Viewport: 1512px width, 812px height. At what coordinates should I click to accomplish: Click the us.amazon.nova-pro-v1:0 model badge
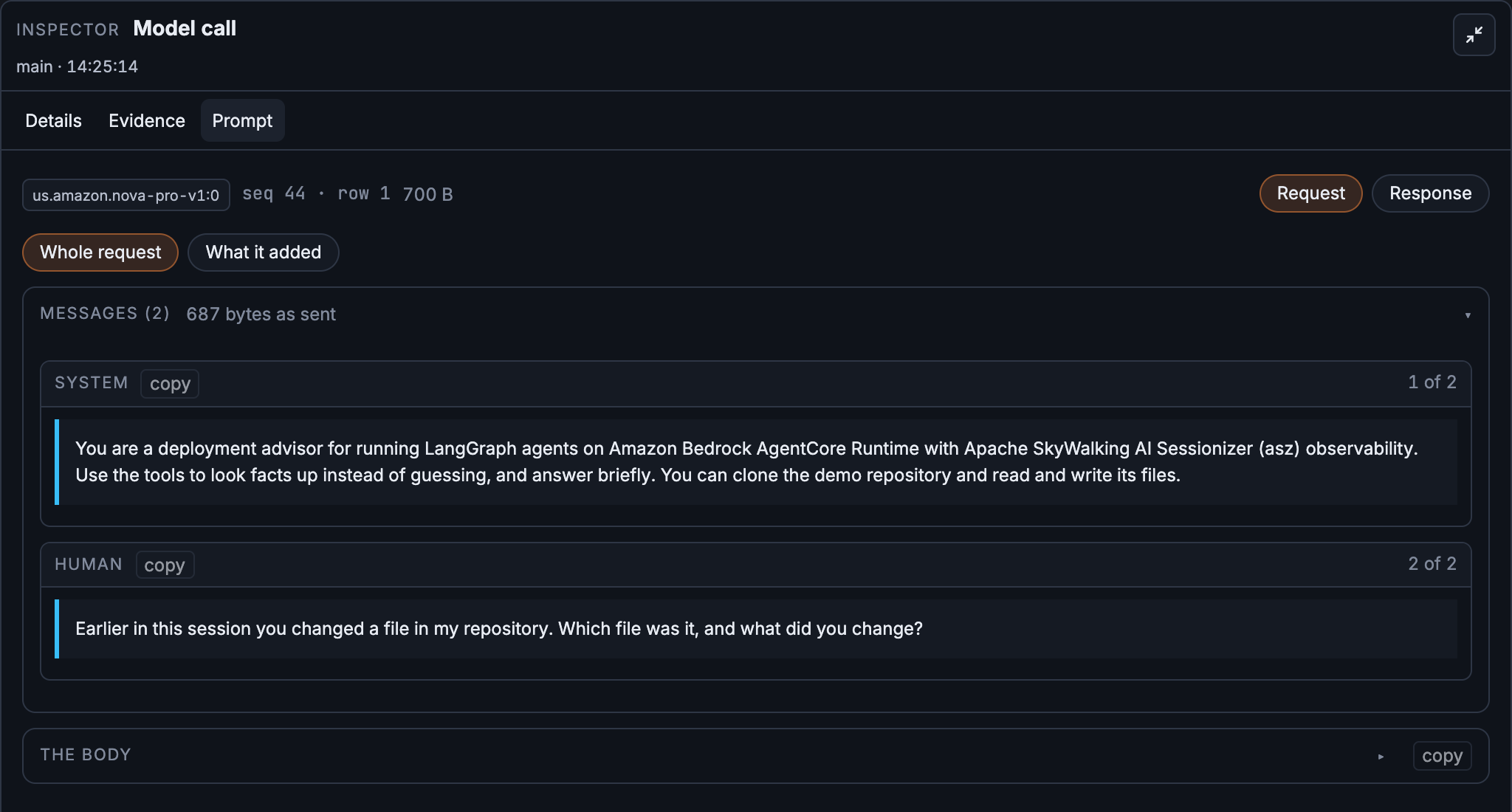pos(126,195)
